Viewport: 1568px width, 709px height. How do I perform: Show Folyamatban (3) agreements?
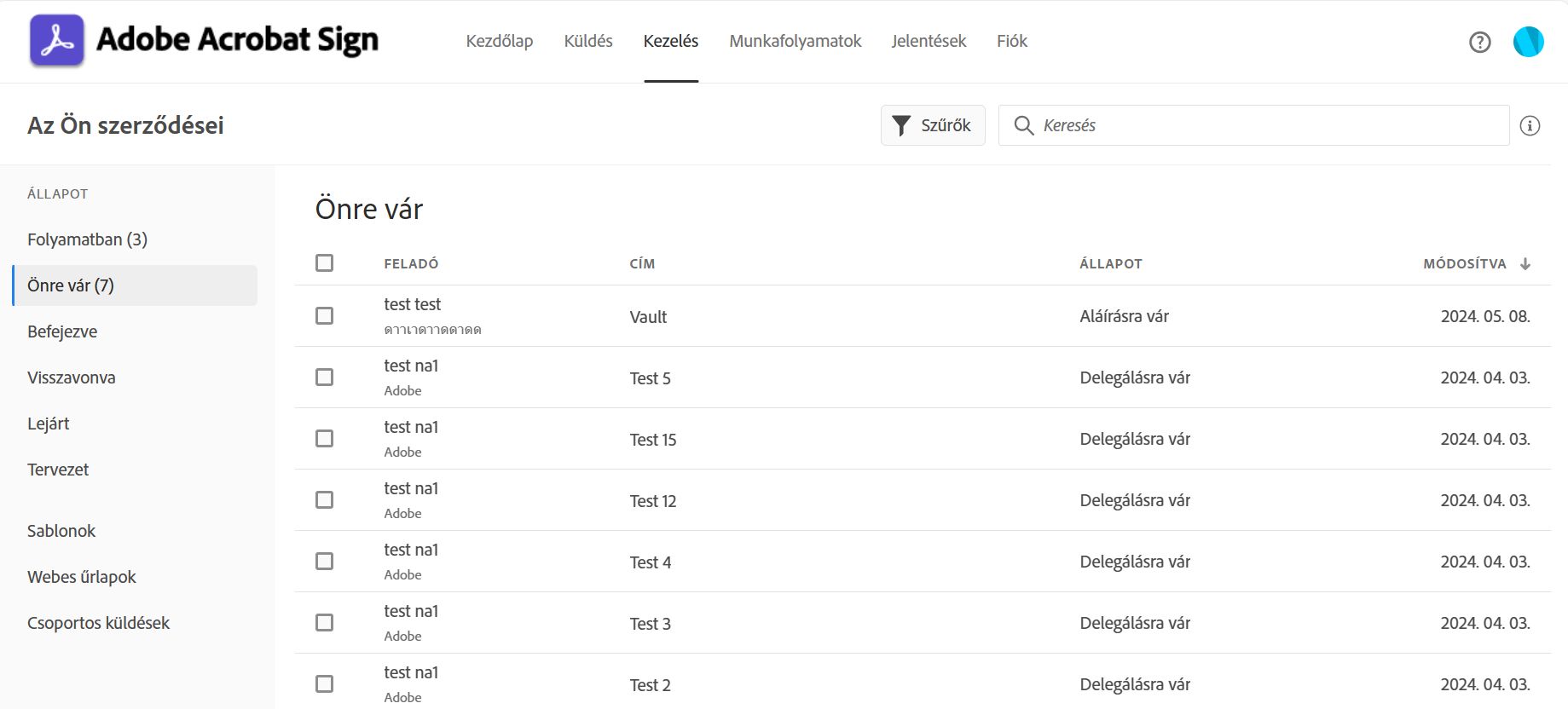[87, 239]
